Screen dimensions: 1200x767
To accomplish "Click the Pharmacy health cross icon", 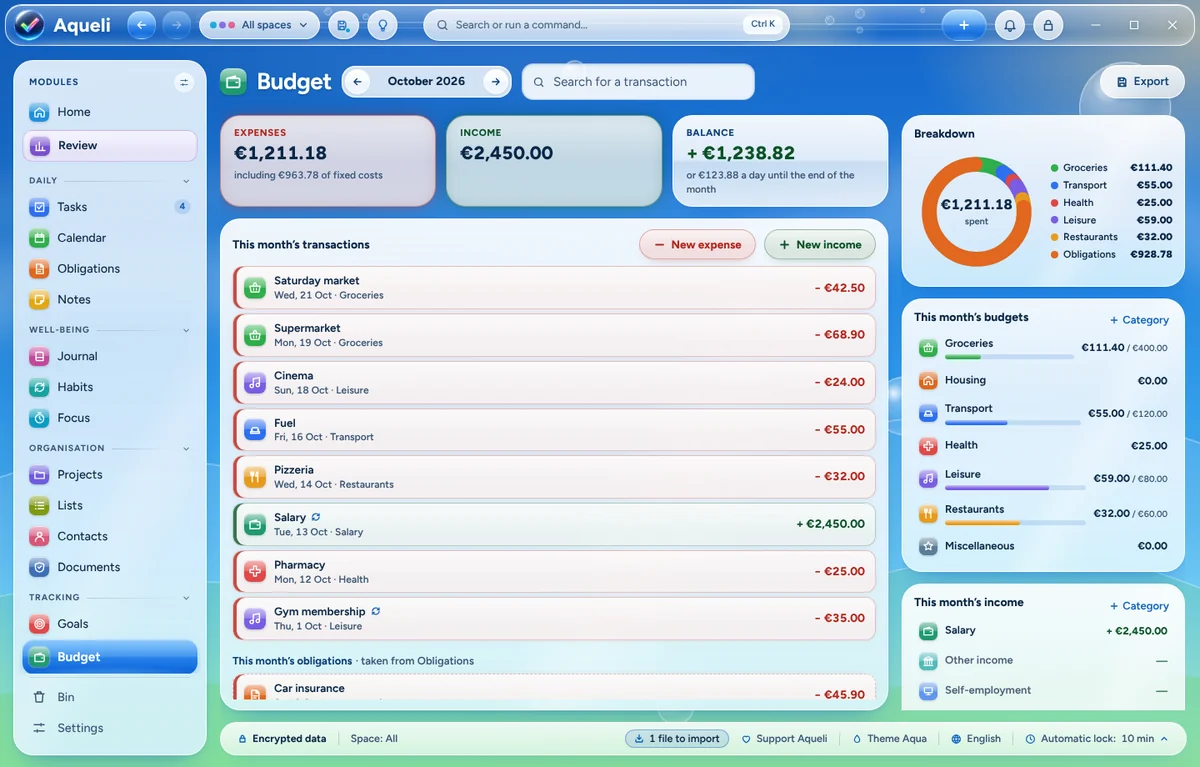I will tap(255, 572).
